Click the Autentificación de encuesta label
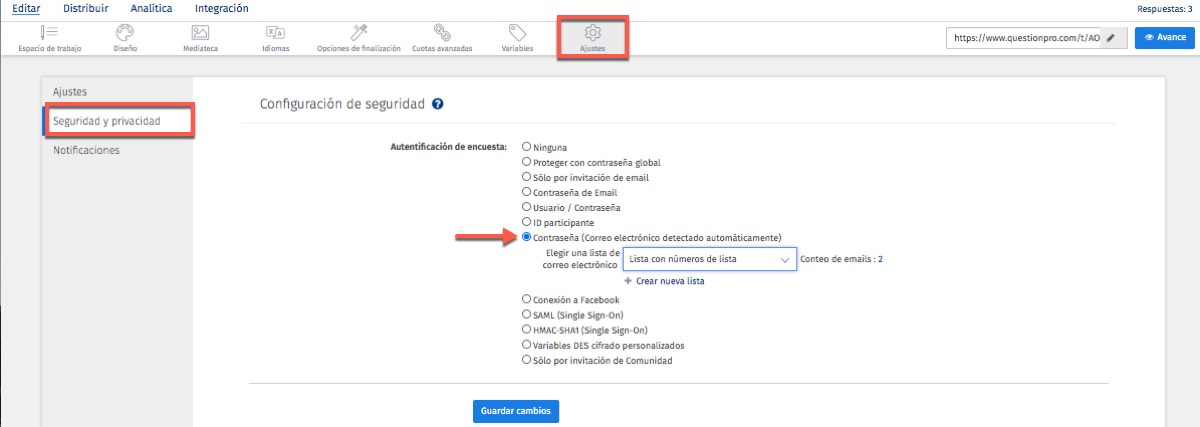The height and width of the screenshot is (427, 1200). [448, 147]
